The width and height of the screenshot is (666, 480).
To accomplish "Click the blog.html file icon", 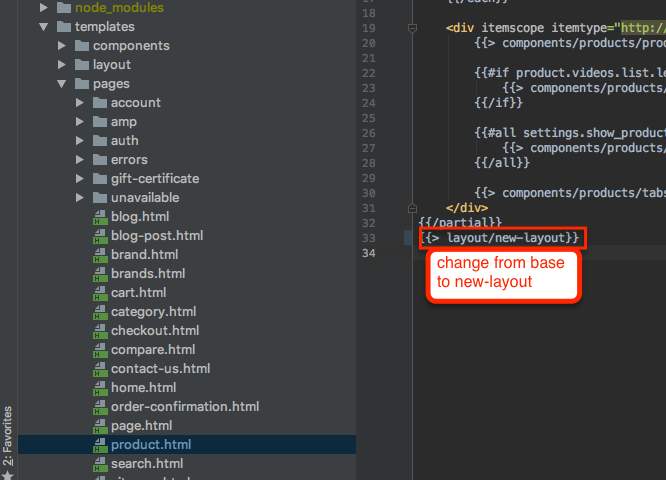I will pos(100,217).
